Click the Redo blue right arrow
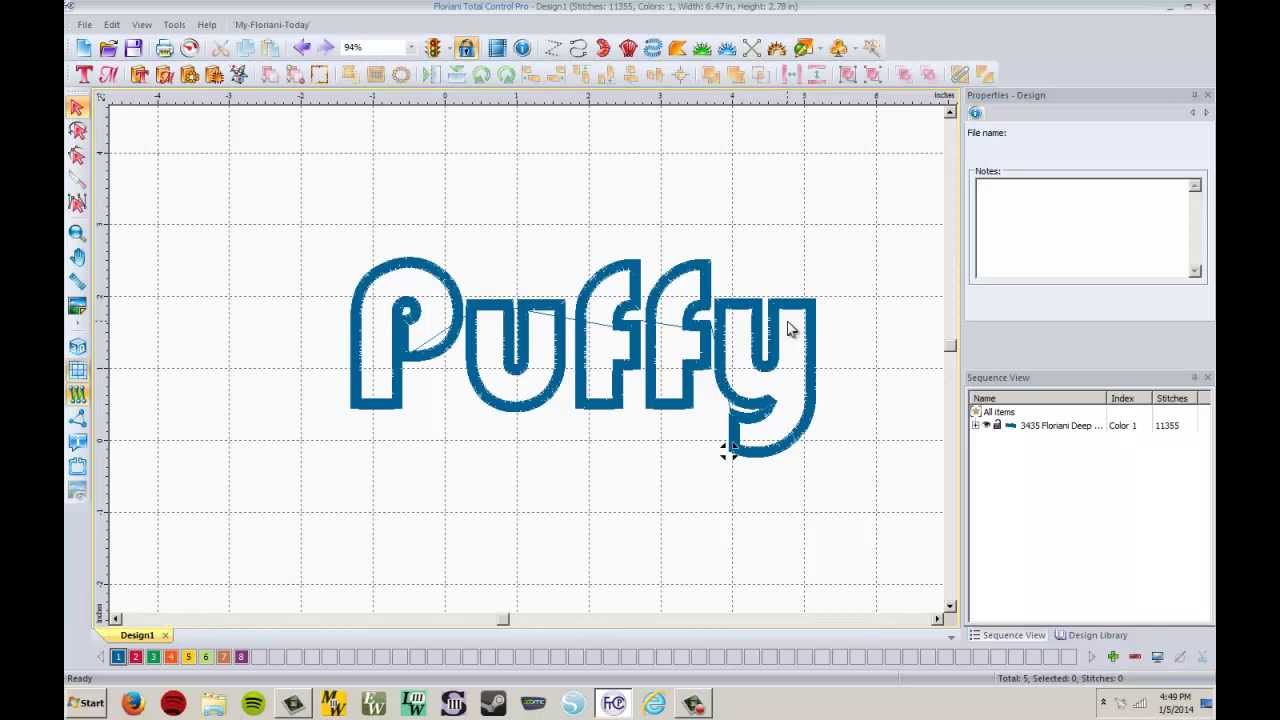 (325, 48)
